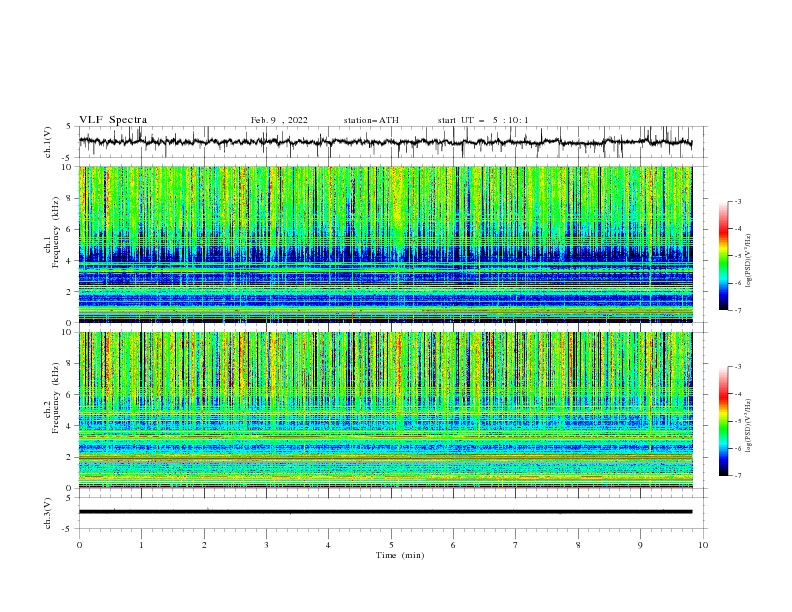This screenshot has width=792, height=612.
Task: Click the ch.1 spectrogram color scale bar
Action: pos(723,256)
